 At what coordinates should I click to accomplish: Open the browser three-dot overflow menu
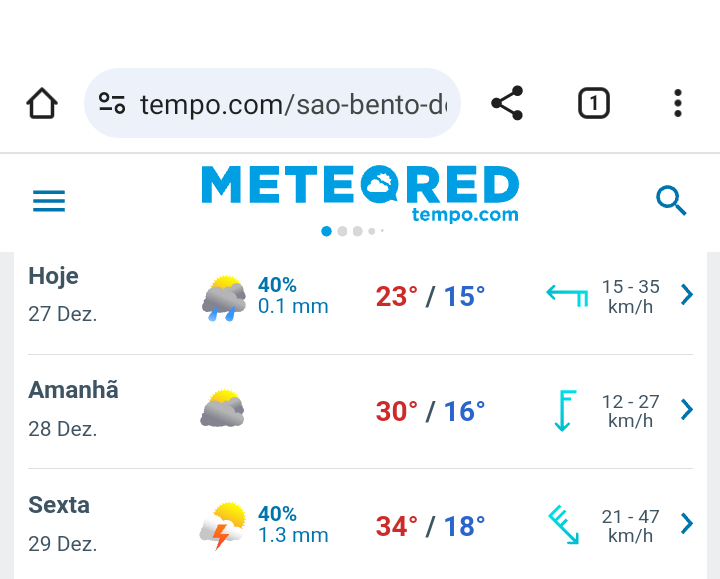(x=678, y=103)
